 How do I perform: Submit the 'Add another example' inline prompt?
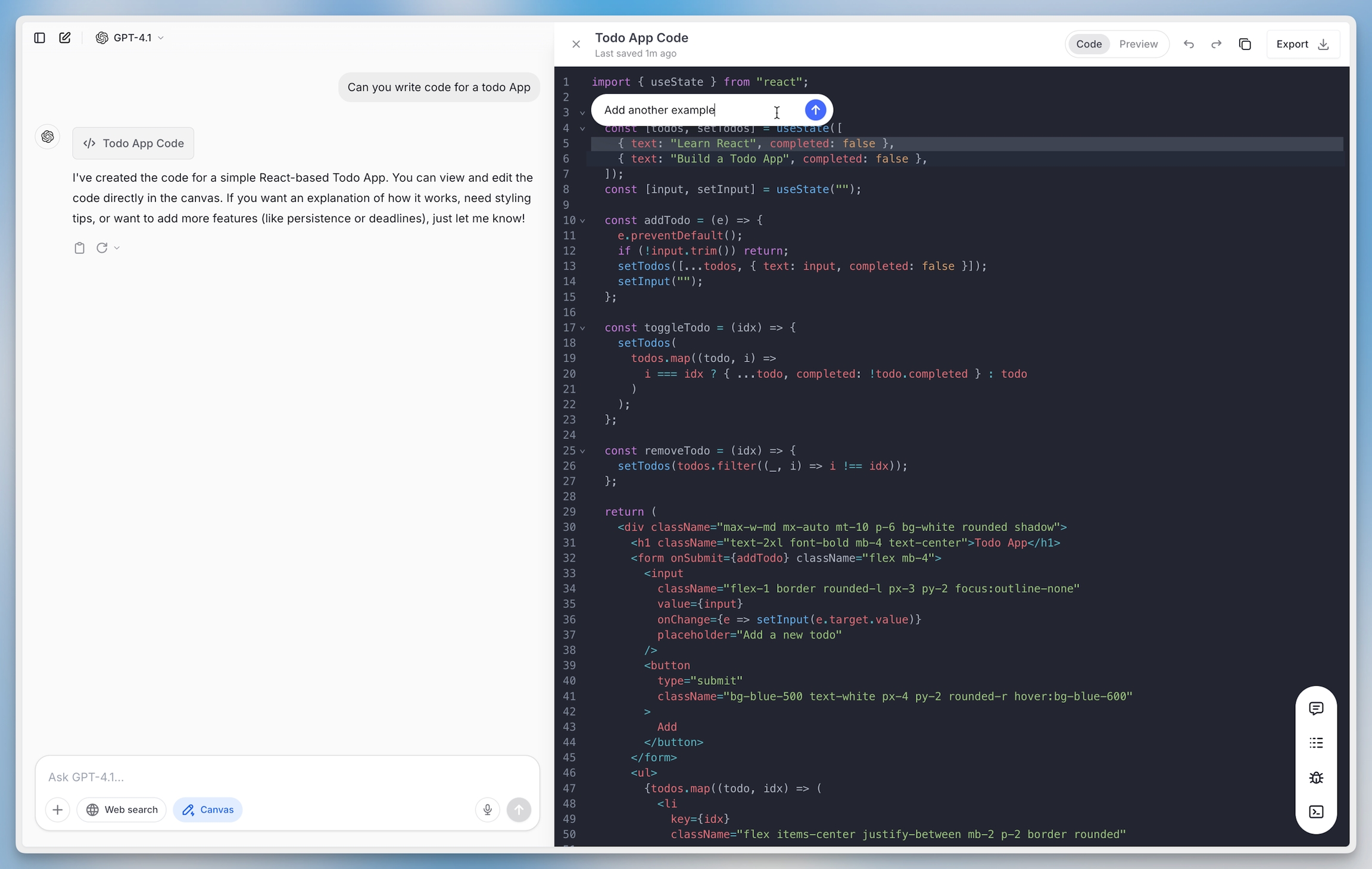click(815, 110)
